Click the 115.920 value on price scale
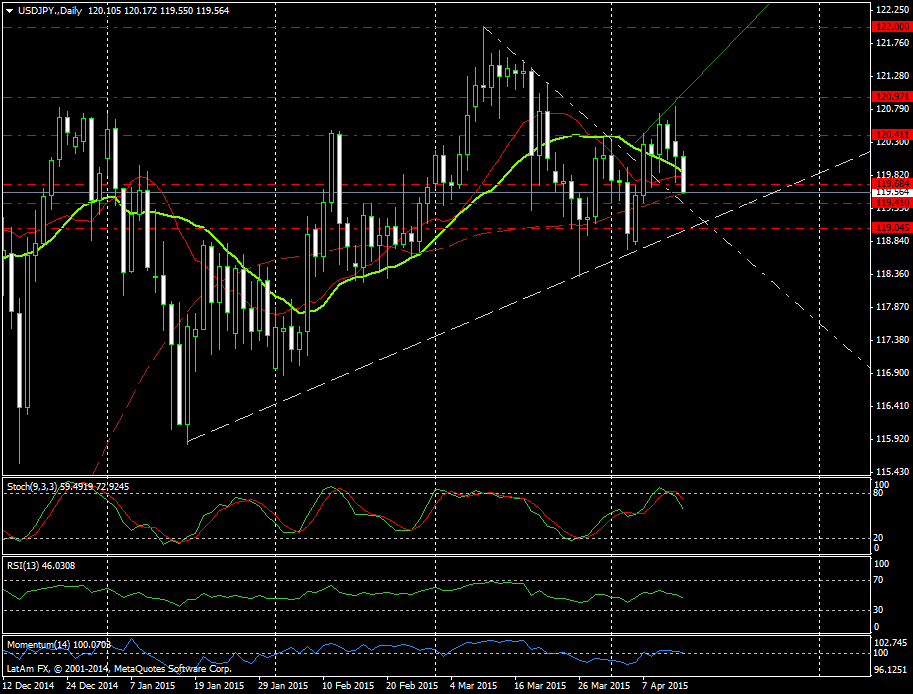The width and height of the screenshot is (913, 694). tap(889, 439)
